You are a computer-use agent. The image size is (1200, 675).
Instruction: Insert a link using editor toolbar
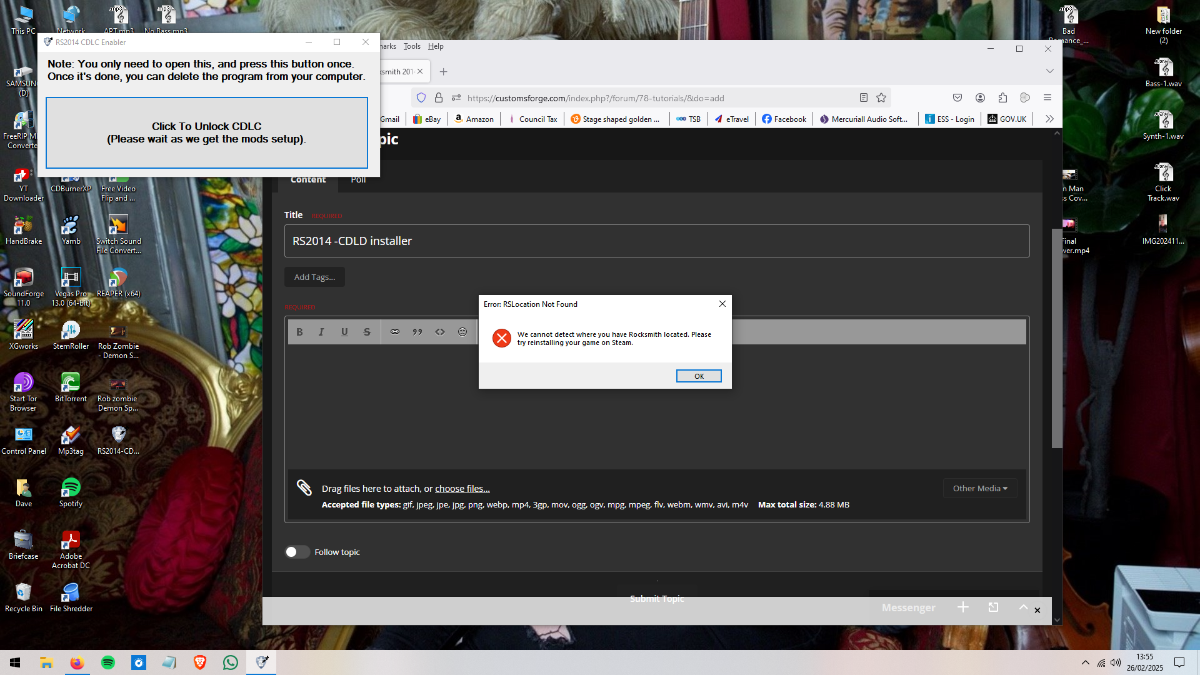(x=394, y=332)
